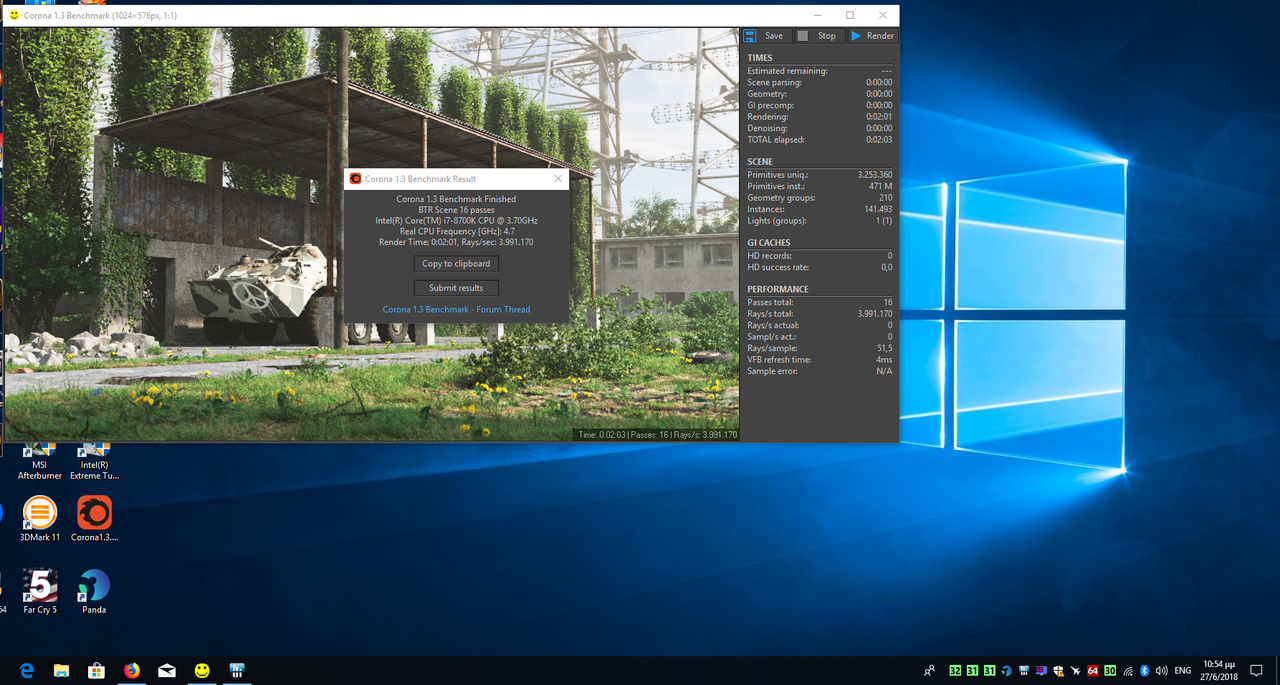Image resolution: width=1280 pixels, height=685 pixels.
Task: Click the 'VFB refresh time:' row label
Action: pyautogui.click(x=779, y=360)
